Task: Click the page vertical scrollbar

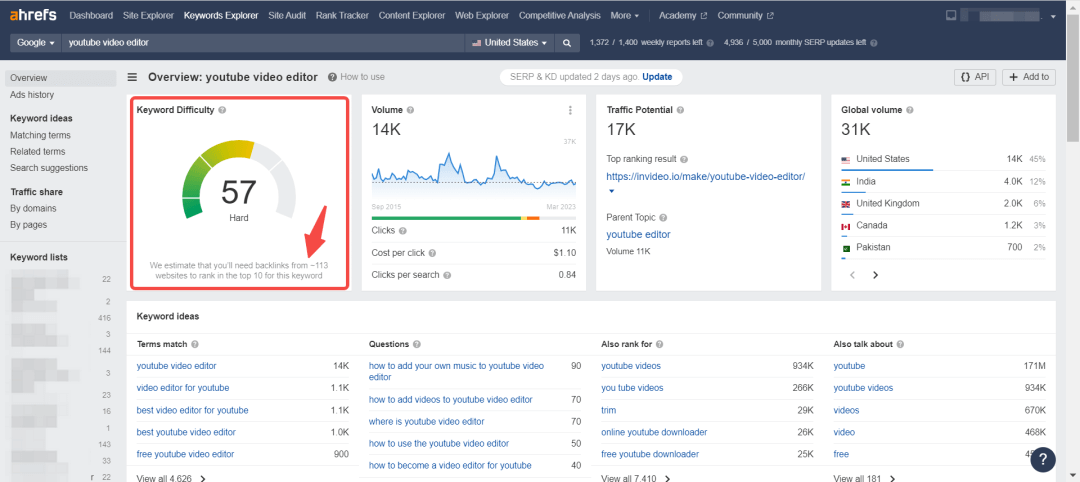Action: coord(1074,77)
